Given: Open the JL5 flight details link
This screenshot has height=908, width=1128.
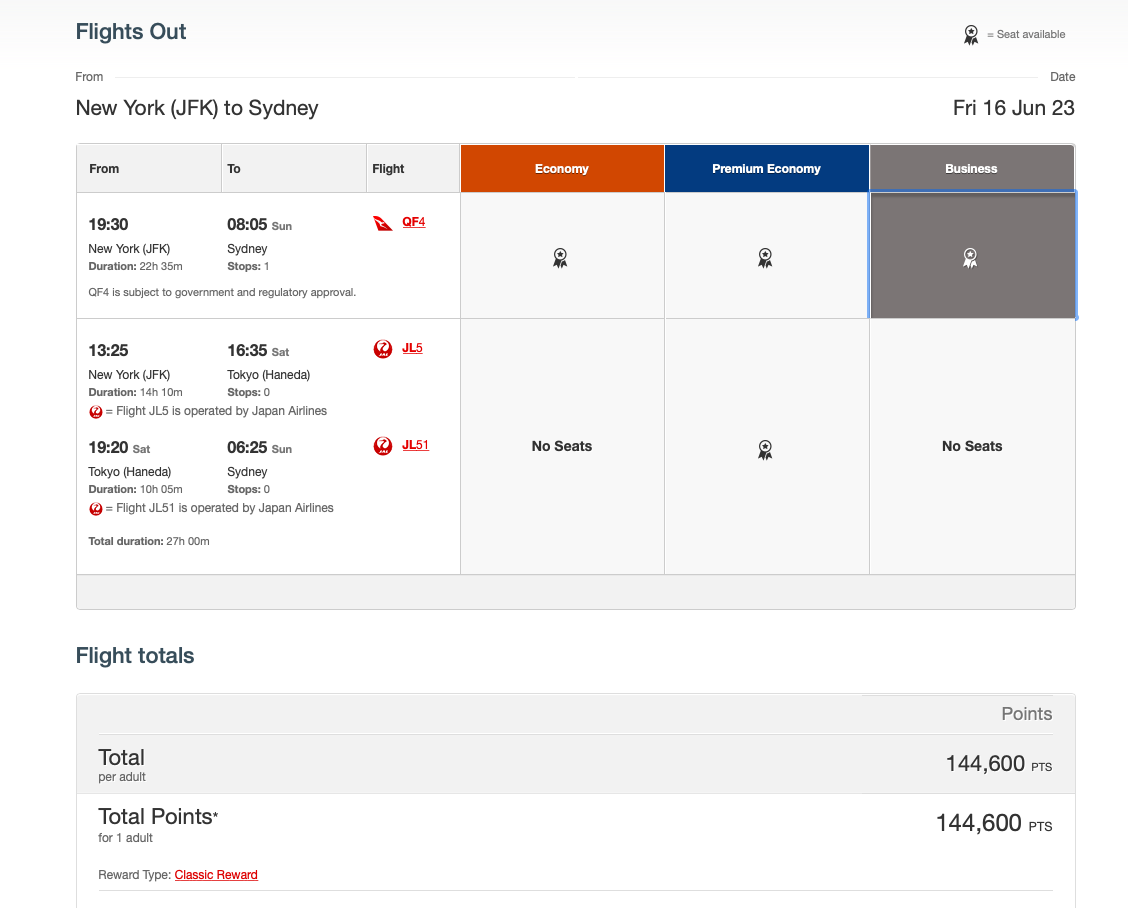Looking at the screenshot, I should point(413,348).
